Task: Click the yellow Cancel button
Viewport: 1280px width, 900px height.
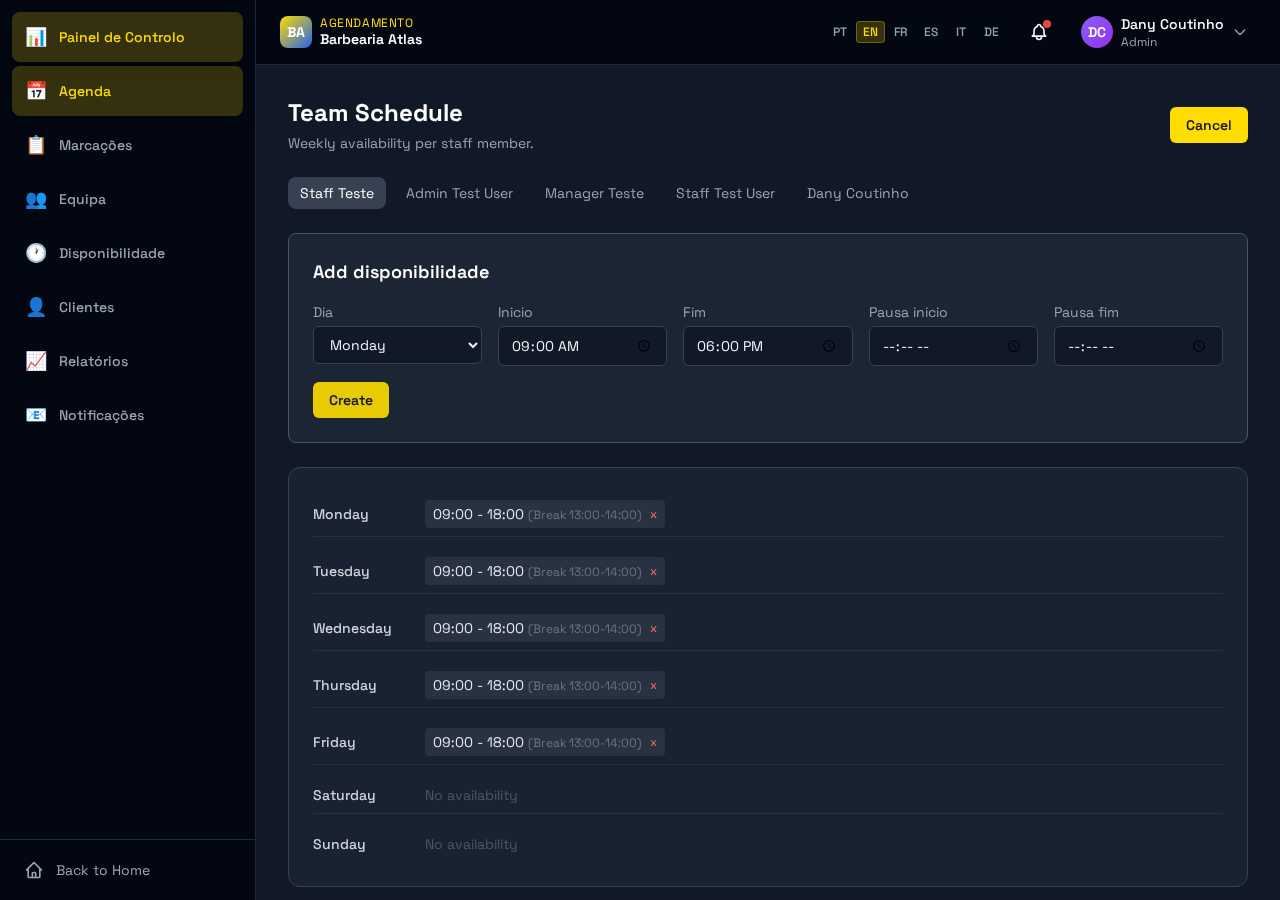Action: coord(1209,125)
